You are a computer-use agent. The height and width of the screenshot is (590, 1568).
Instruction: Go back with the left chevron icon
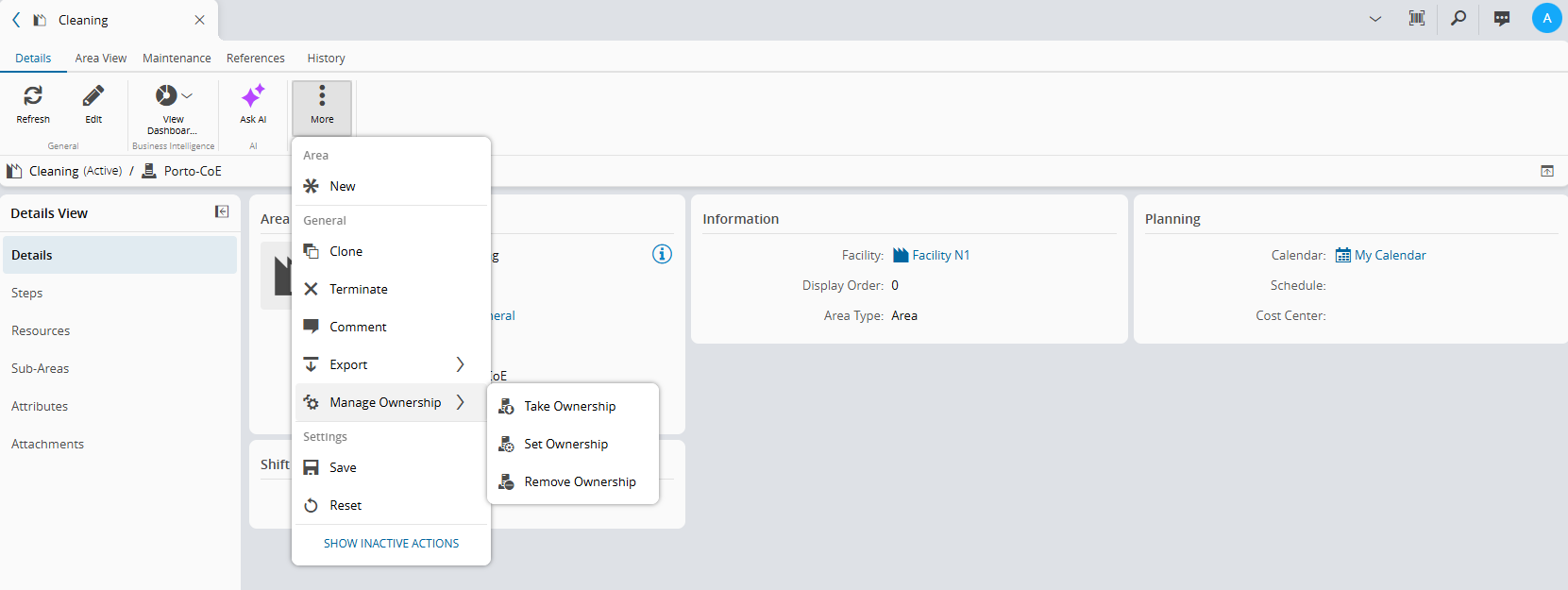tap(16, 20)
